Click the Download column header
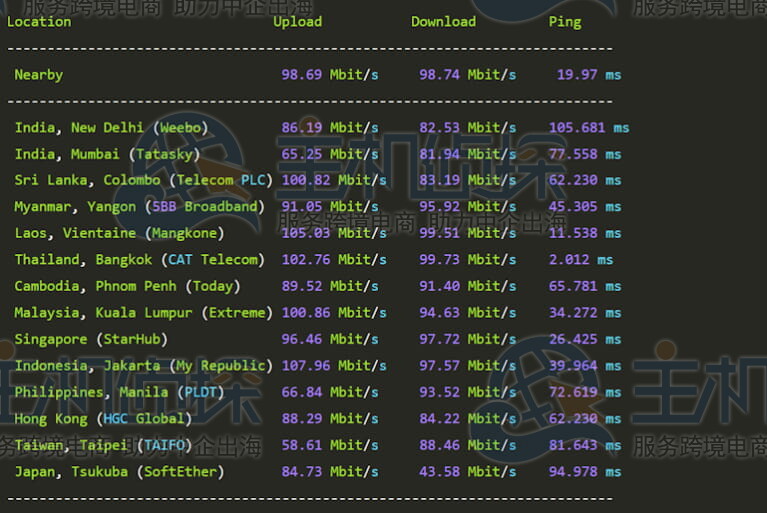The height and width of the screenshot is (513, 767). (443, 21)
